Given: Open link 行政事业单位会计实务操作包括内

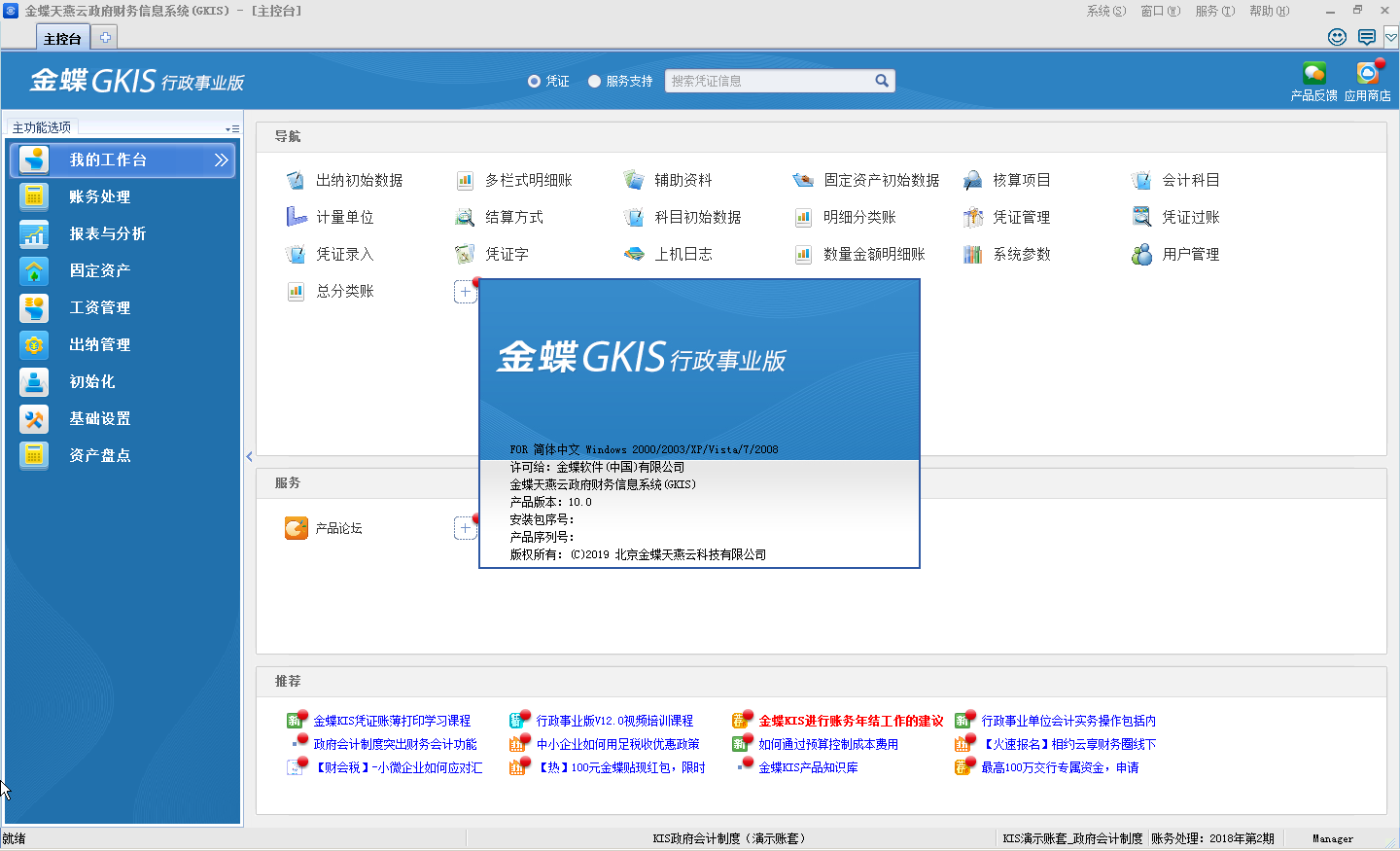Looking at the screenshot, I should [1068, 721].
